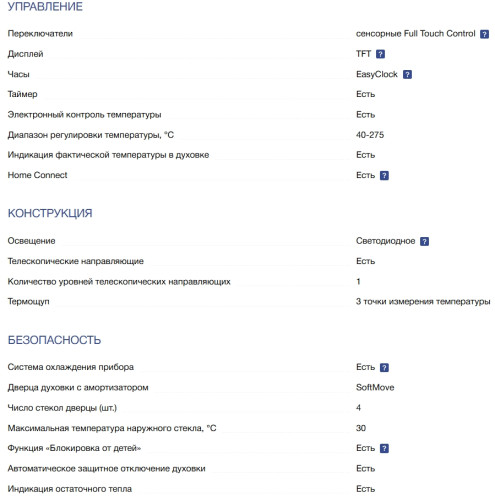The image size is (495, 500).
Task: Click the SoftMove door damper value
Action: (375, 387)
